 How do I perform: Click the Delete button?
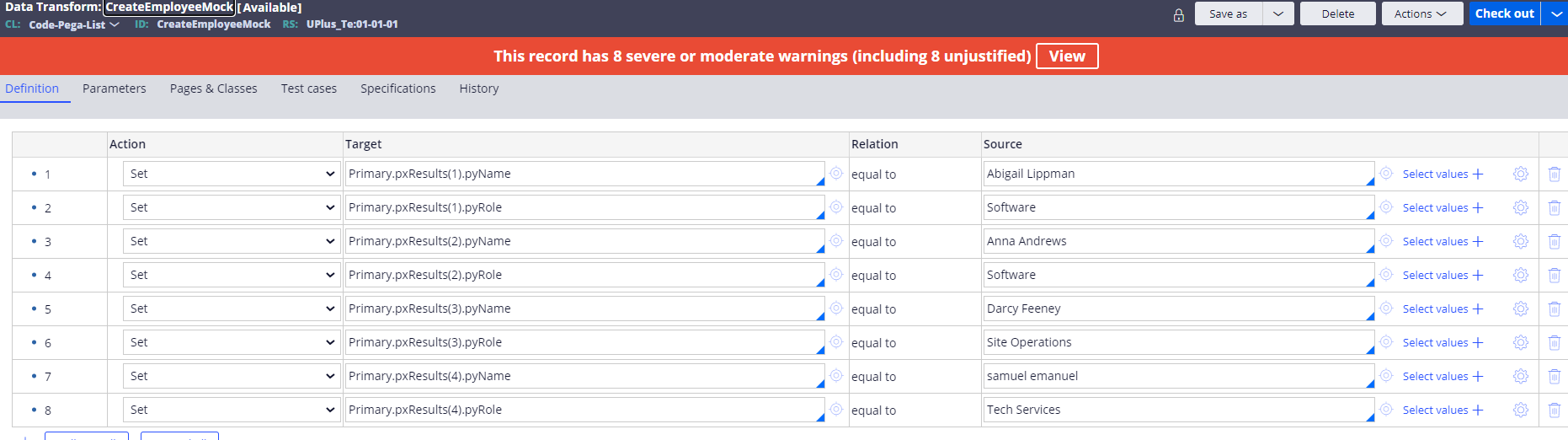[x=1338, y=13]
